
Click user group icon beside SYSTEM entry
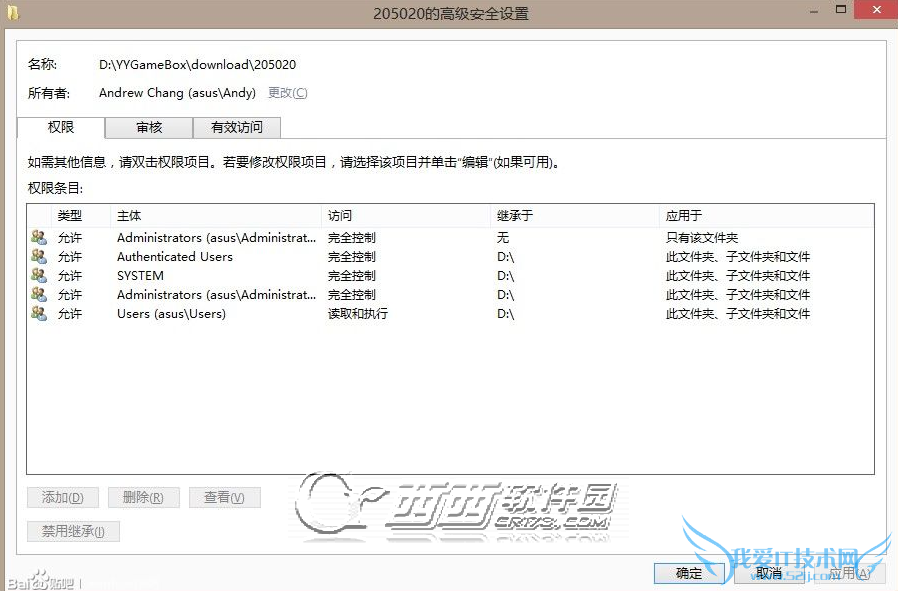[39, 275]
